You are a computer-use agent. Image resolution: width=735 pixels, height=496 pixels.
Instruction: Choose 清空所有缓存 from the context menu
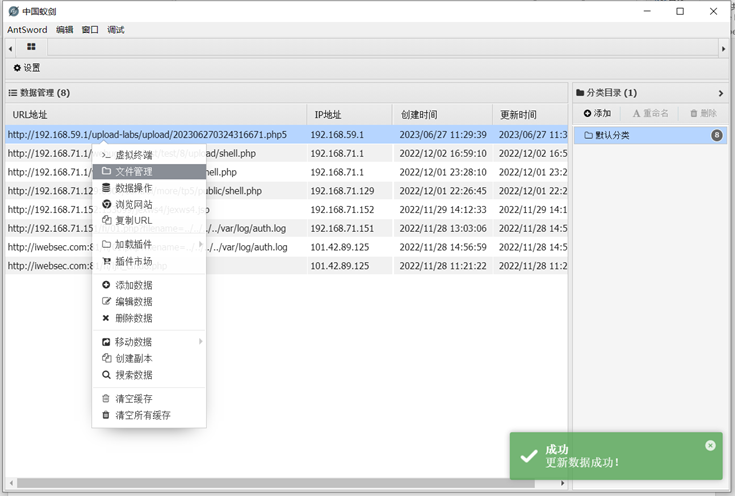[x=149, y=415]
